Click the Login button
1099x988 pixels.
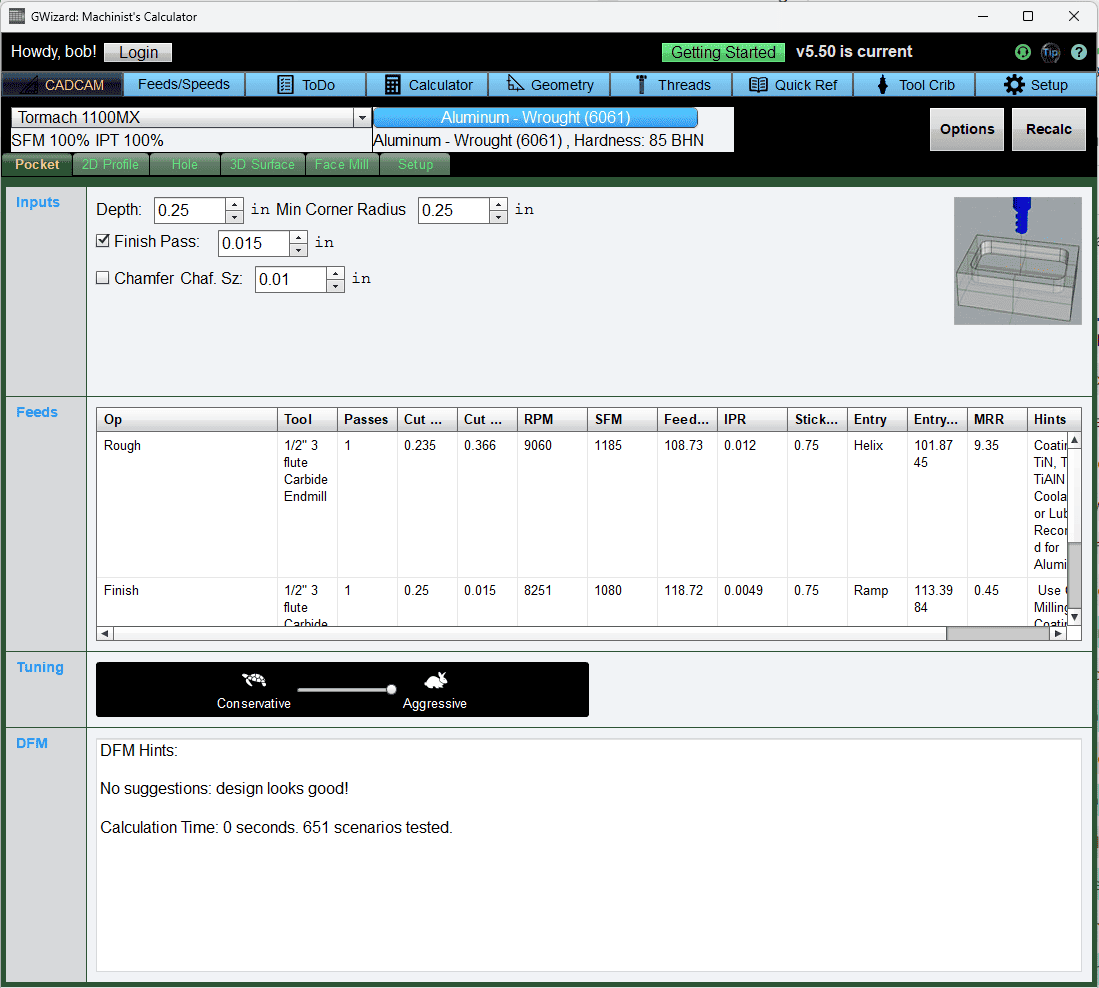[137, 52]
